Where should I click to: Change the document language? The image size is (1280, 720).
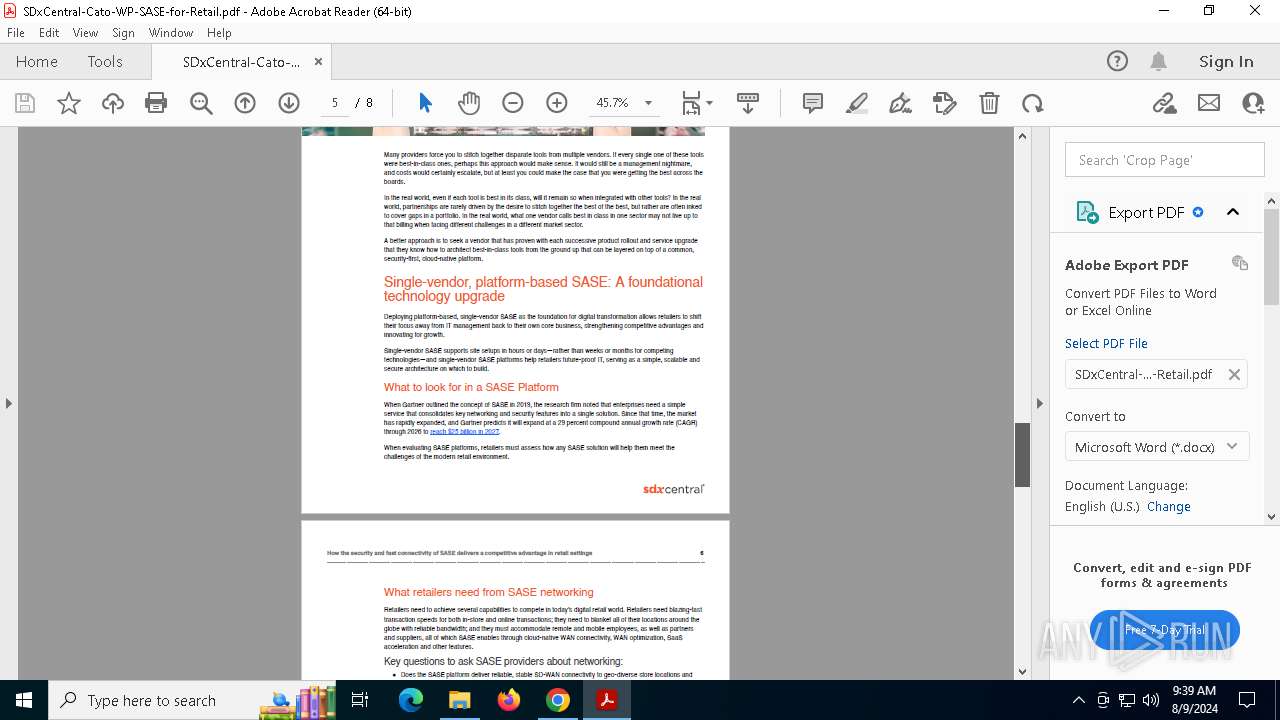[x=1168, y=506]
